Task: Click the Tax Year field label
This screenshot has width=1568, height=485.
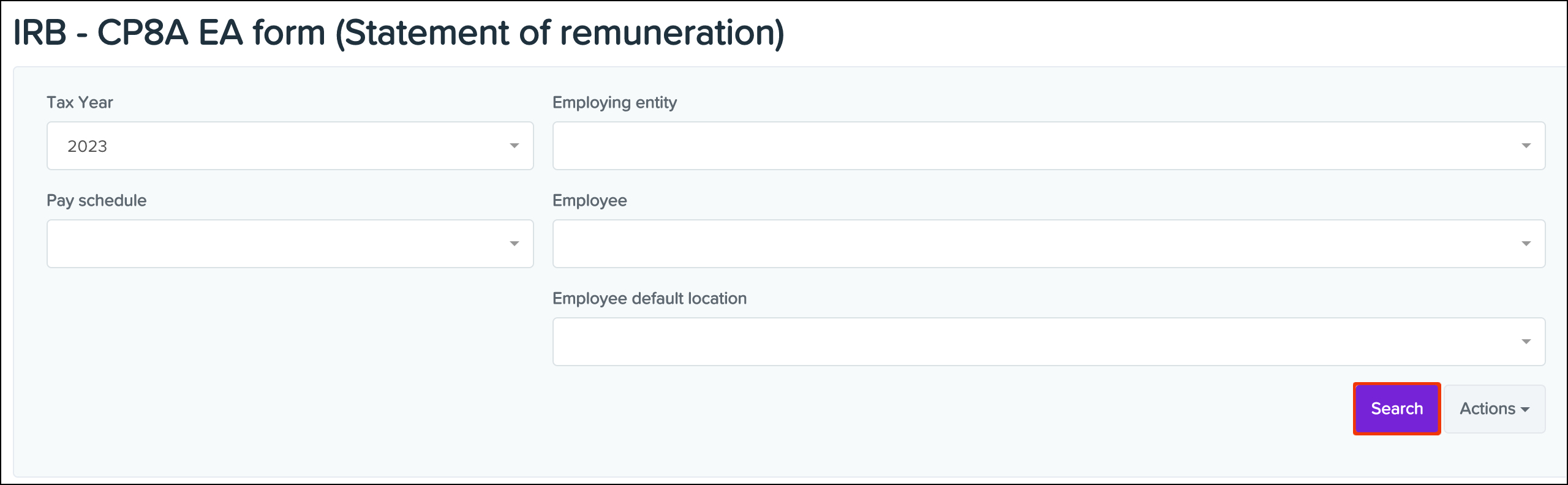Action: [x=80, y=102]
